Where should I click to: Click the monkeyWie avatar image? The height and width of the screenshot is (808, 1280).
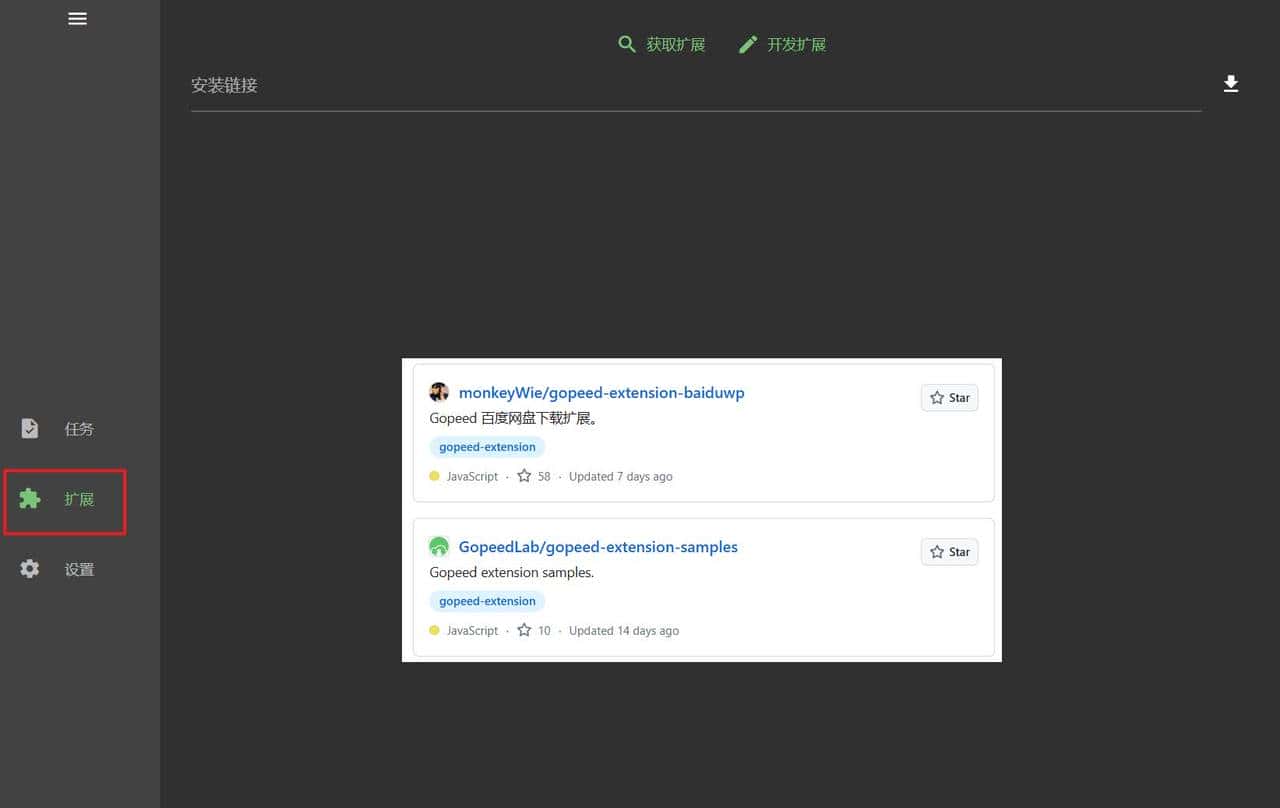point(439,392)
